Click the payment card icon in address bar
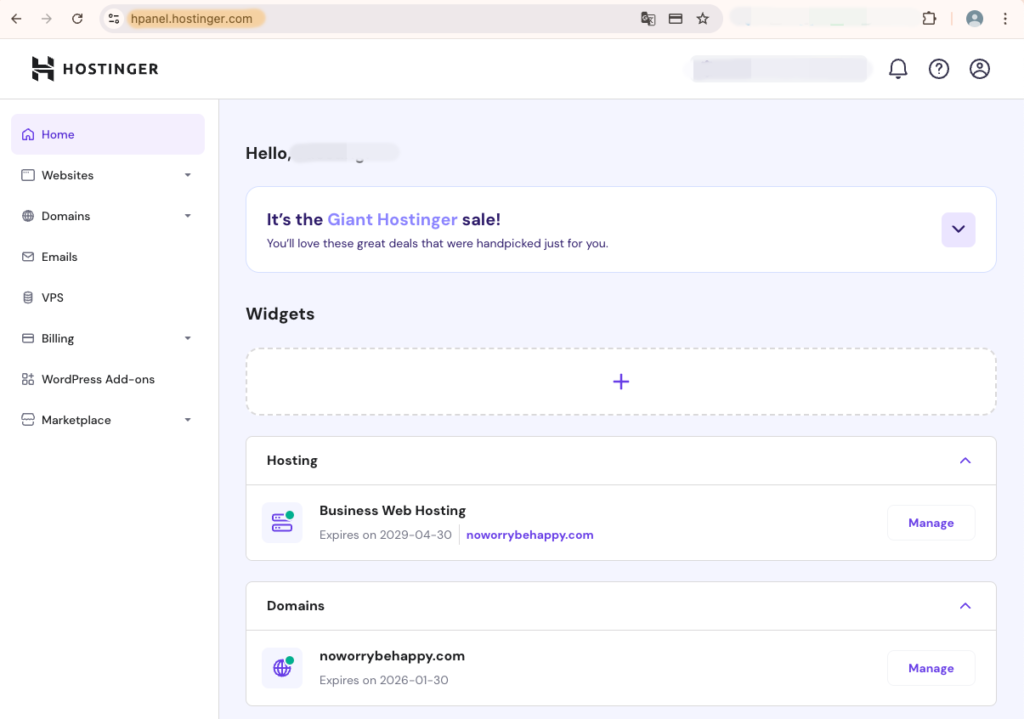 tap(675, 18)
